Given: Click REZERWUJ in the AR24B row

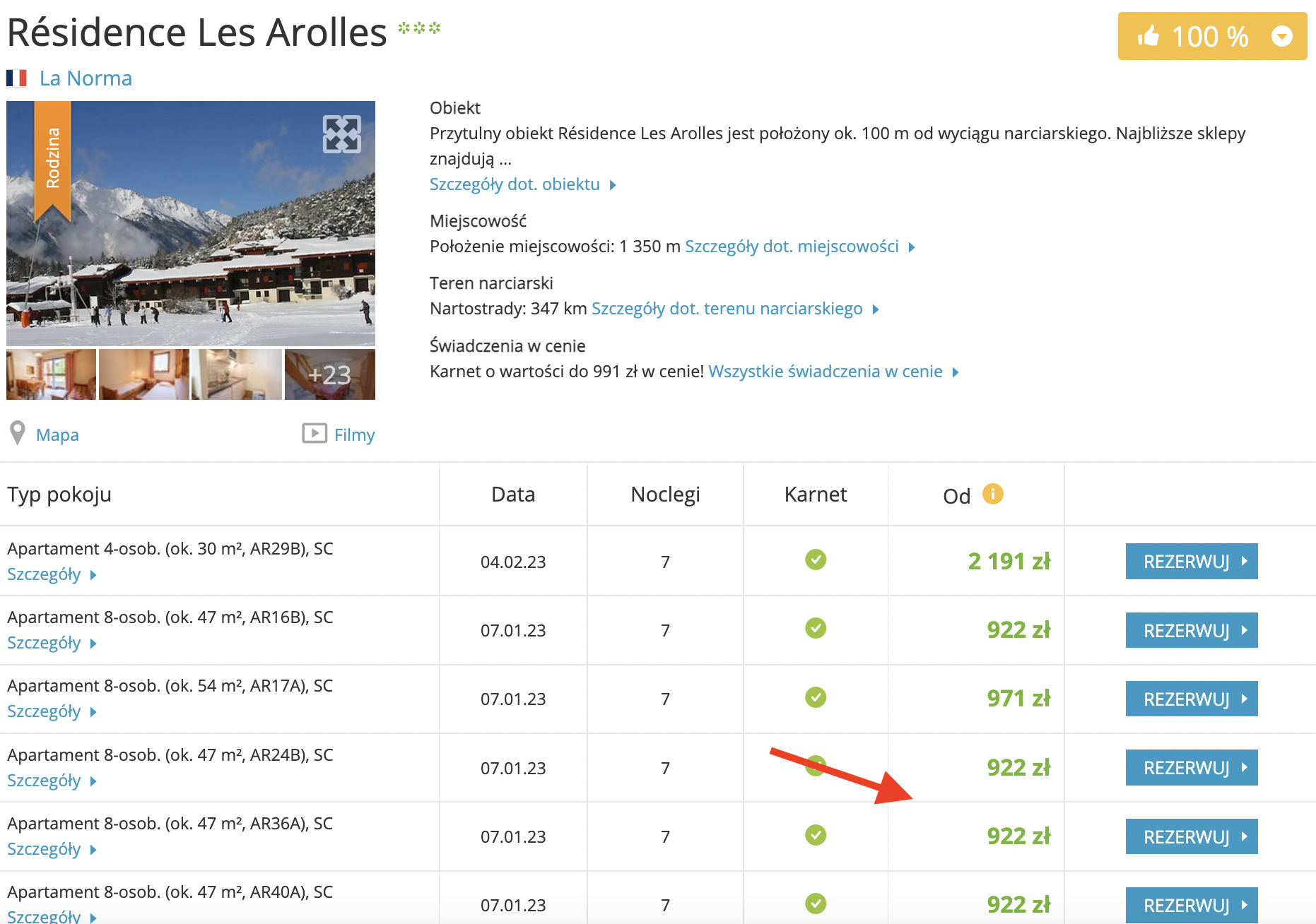Looking at the screenshot, I should (1192, 767).
